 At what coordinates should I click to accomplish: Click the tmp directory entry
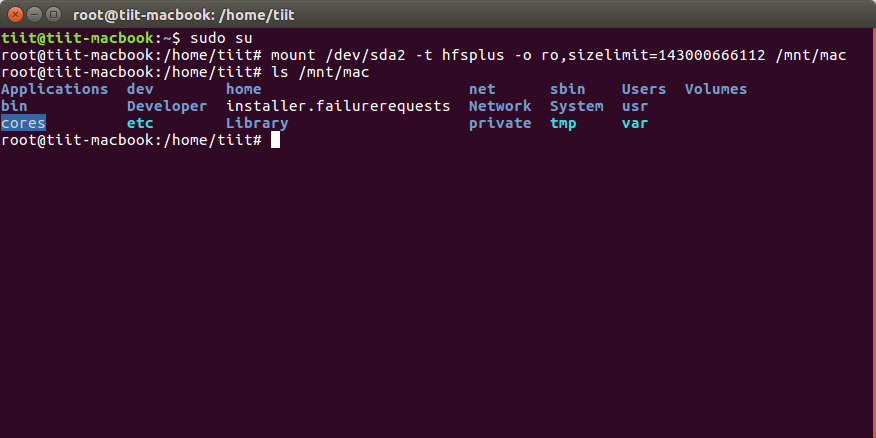(563, 124)
